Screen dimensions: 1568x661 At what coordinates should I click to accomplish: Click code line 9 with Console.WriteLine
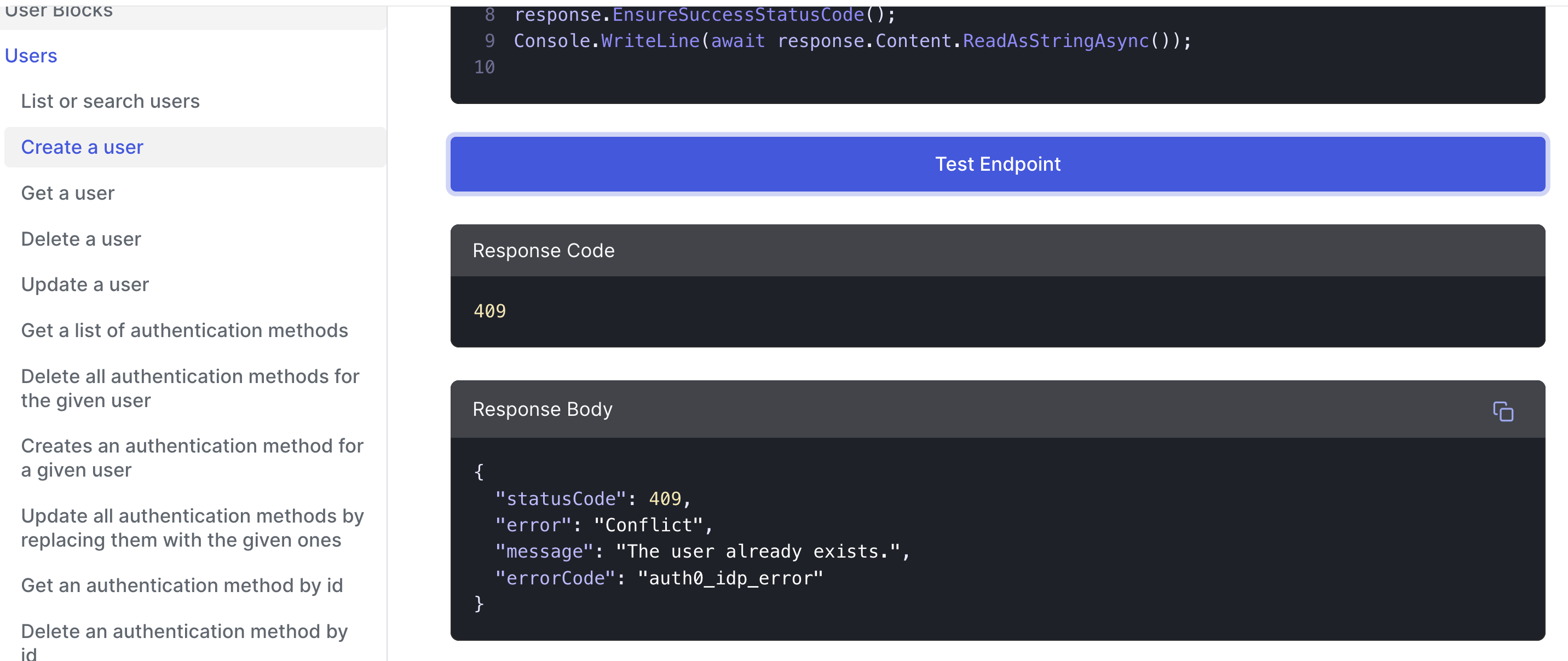click(x=852, y=40)
